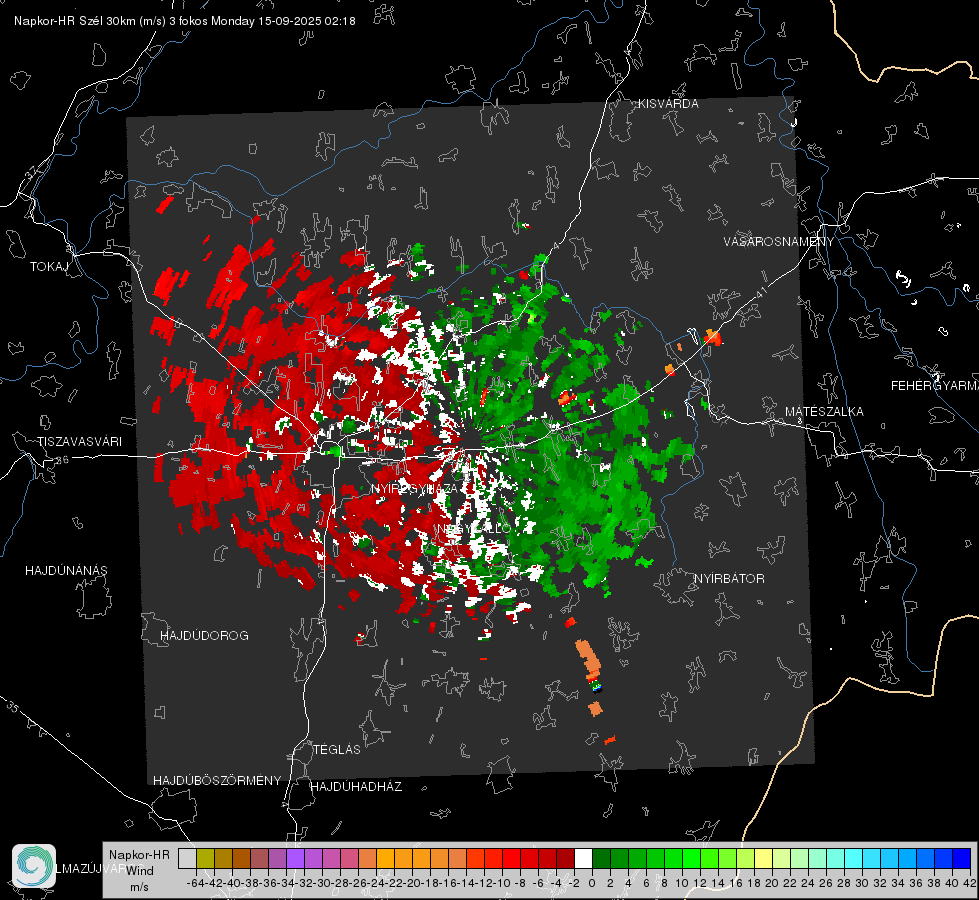This screenshot has width=979, height=900.
Task: Select the white zero-velocity swatch in legend
Action: click(x=583, y=858)
